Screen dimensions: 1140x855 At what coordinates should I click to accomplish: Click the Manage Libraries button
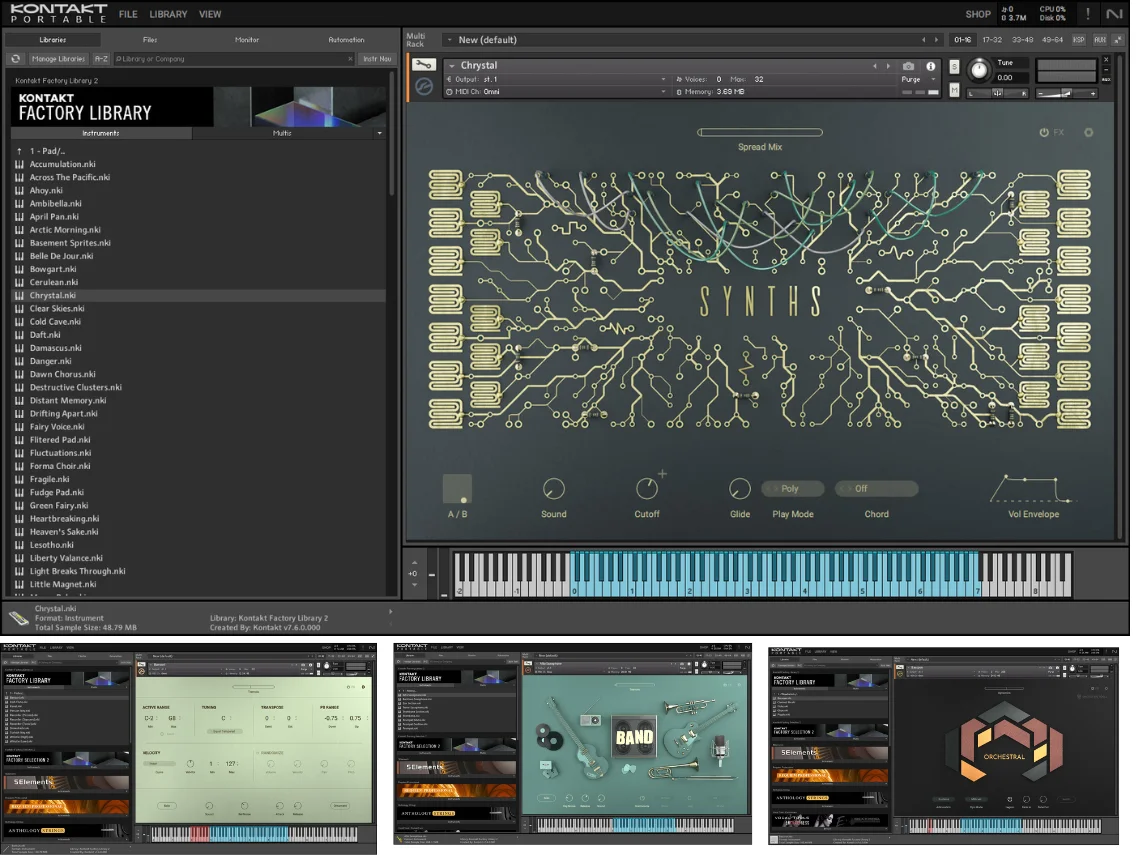pos(58,59)
